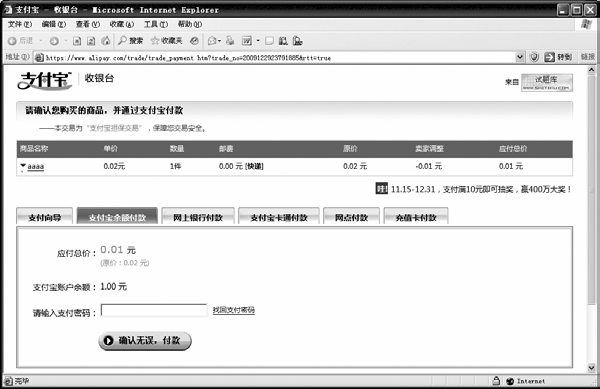Click the page icon in address bar
The height and width of the screenshot is (389, 600).
pos(39,58)
